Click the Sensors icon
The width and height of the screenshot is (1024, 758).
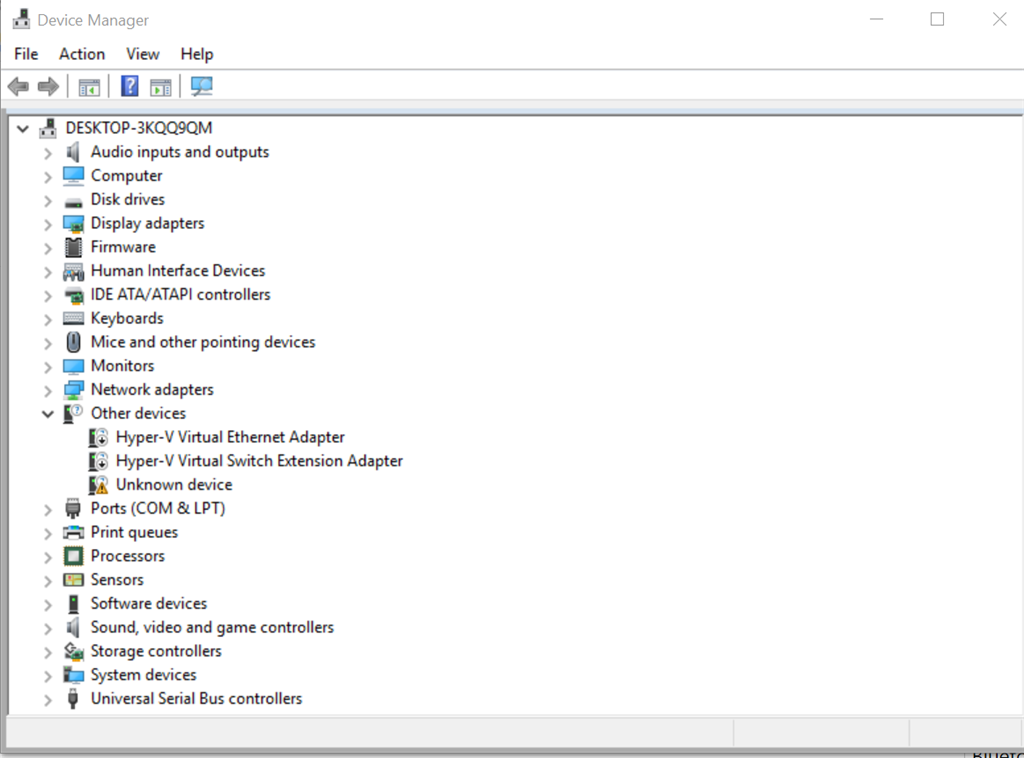point(73,580)
